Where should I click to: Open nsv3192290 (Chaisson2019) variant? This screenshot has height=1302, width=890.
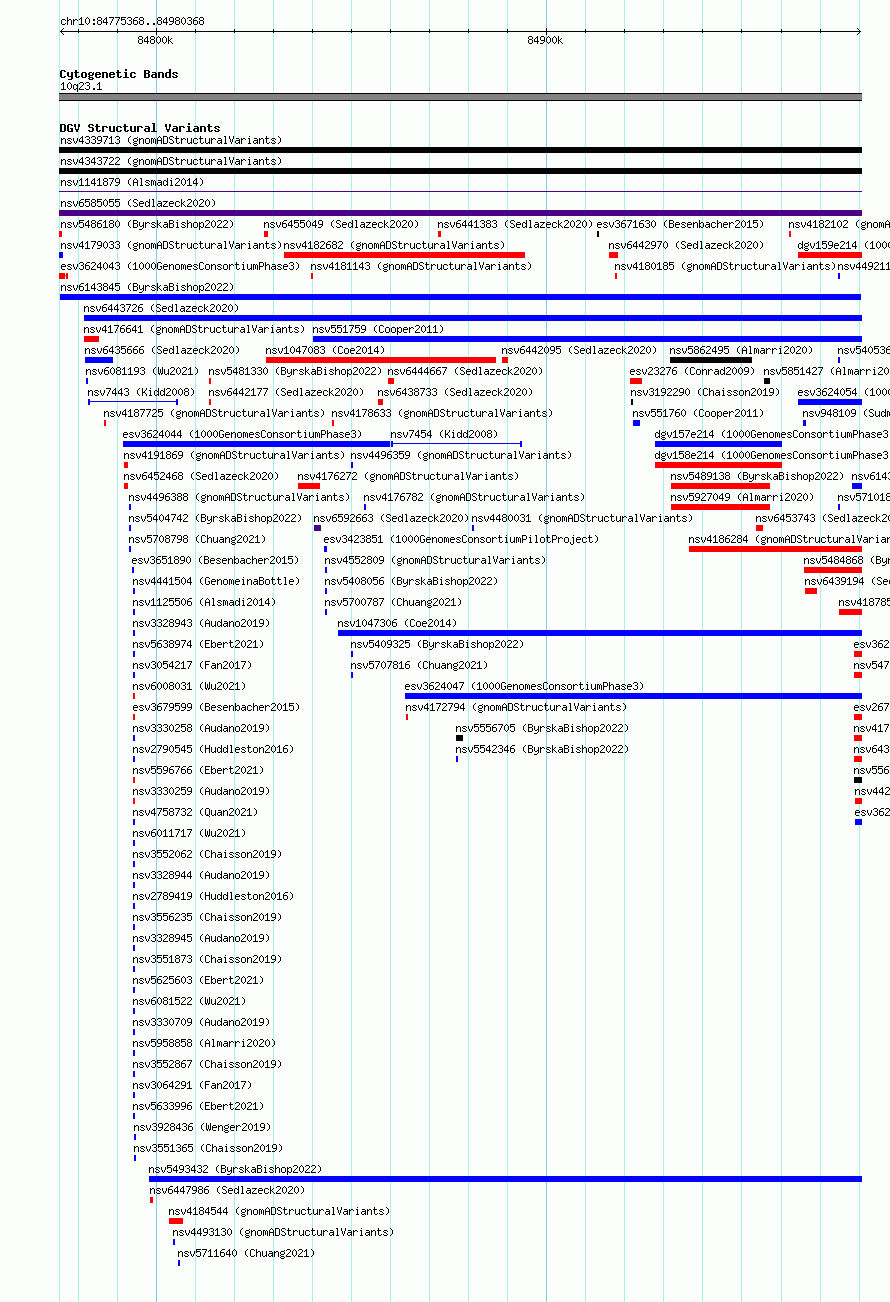(706, 392)
